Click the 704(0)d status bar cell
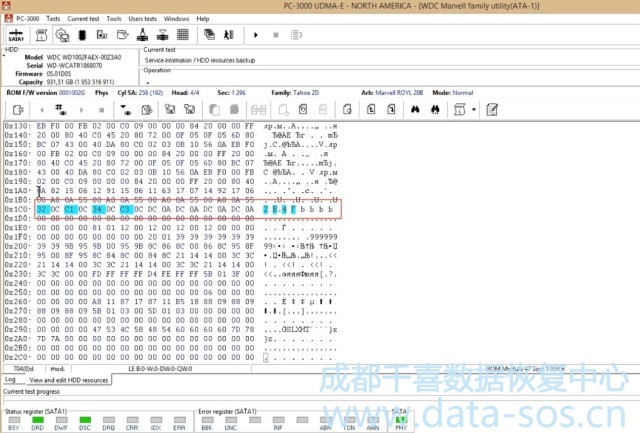Viewport: 640px width, 433px height. 23,369
